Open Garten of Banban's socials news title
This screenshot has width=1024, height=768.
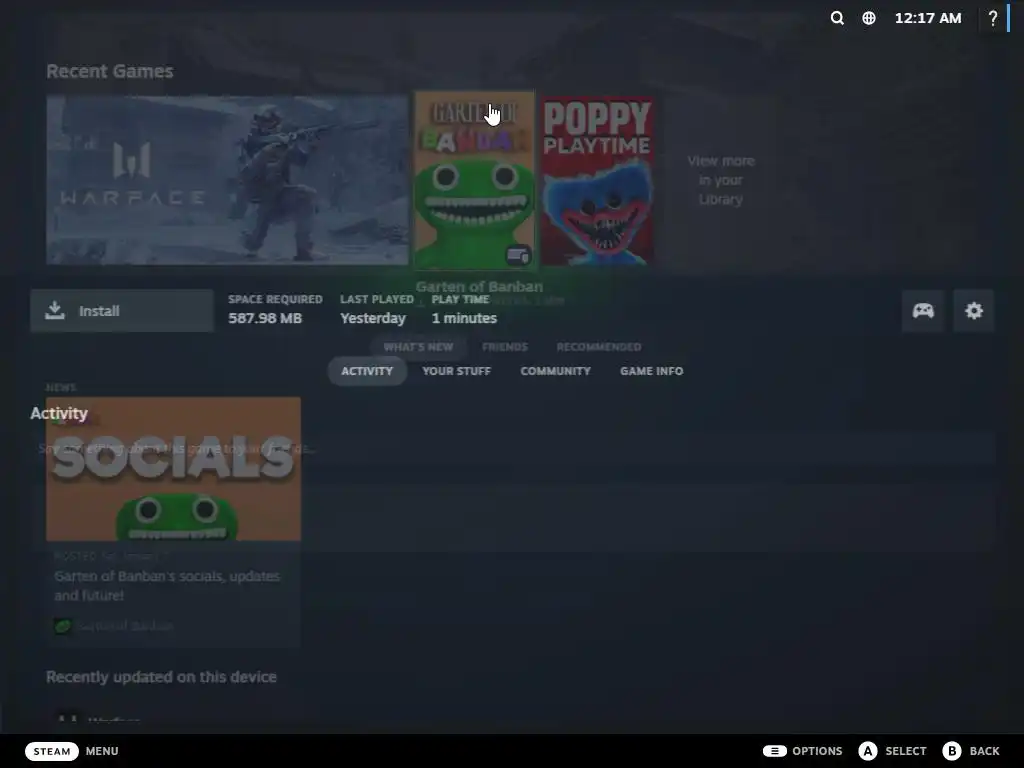[x=167, y=586]
